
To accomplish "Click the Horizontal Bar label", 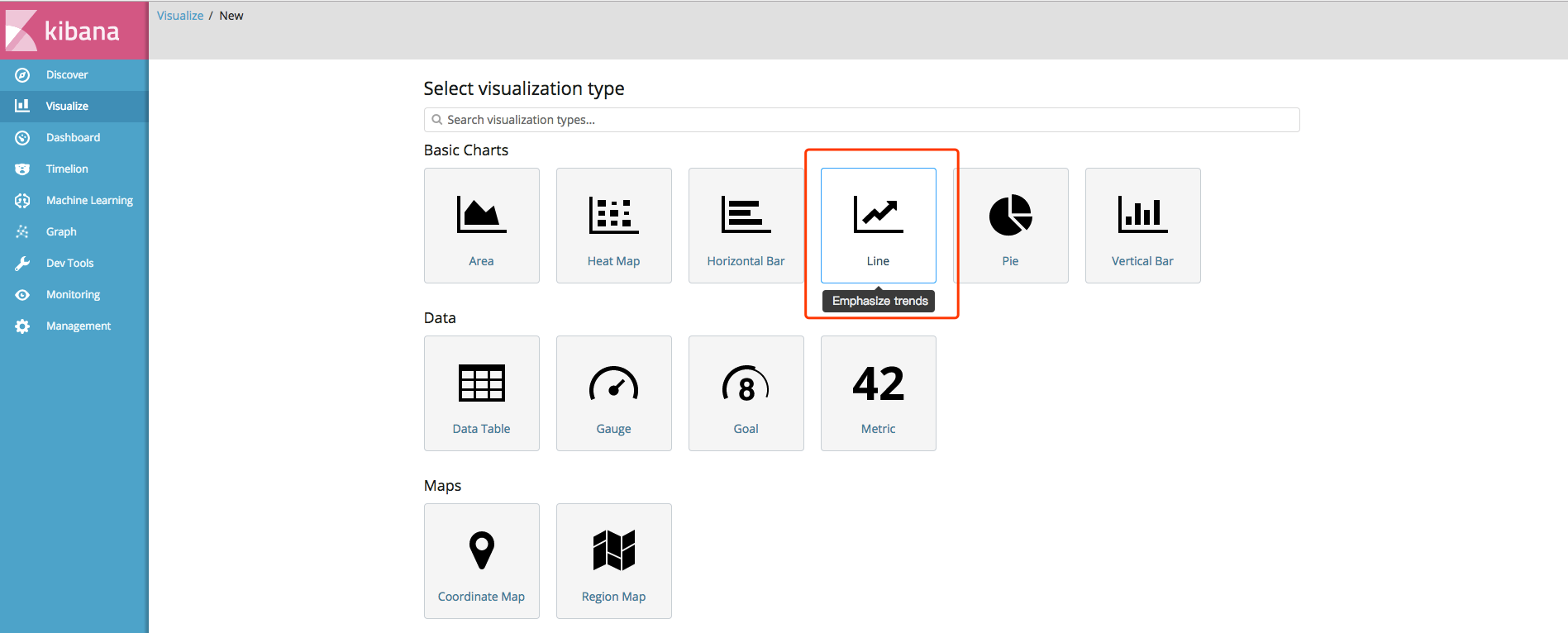I will click(746, 261).
